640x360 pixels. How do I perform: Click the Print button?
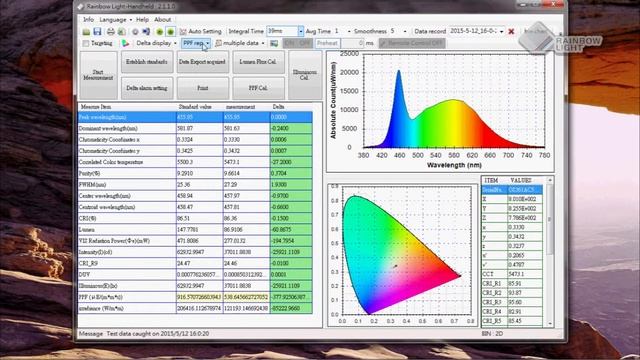[x=202, y=88]
